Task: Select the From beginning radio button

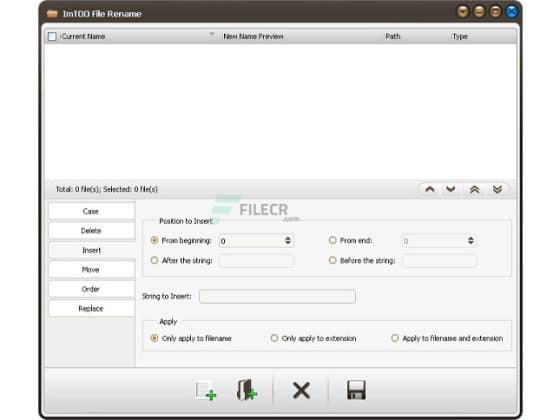Action: coord(154,240)
